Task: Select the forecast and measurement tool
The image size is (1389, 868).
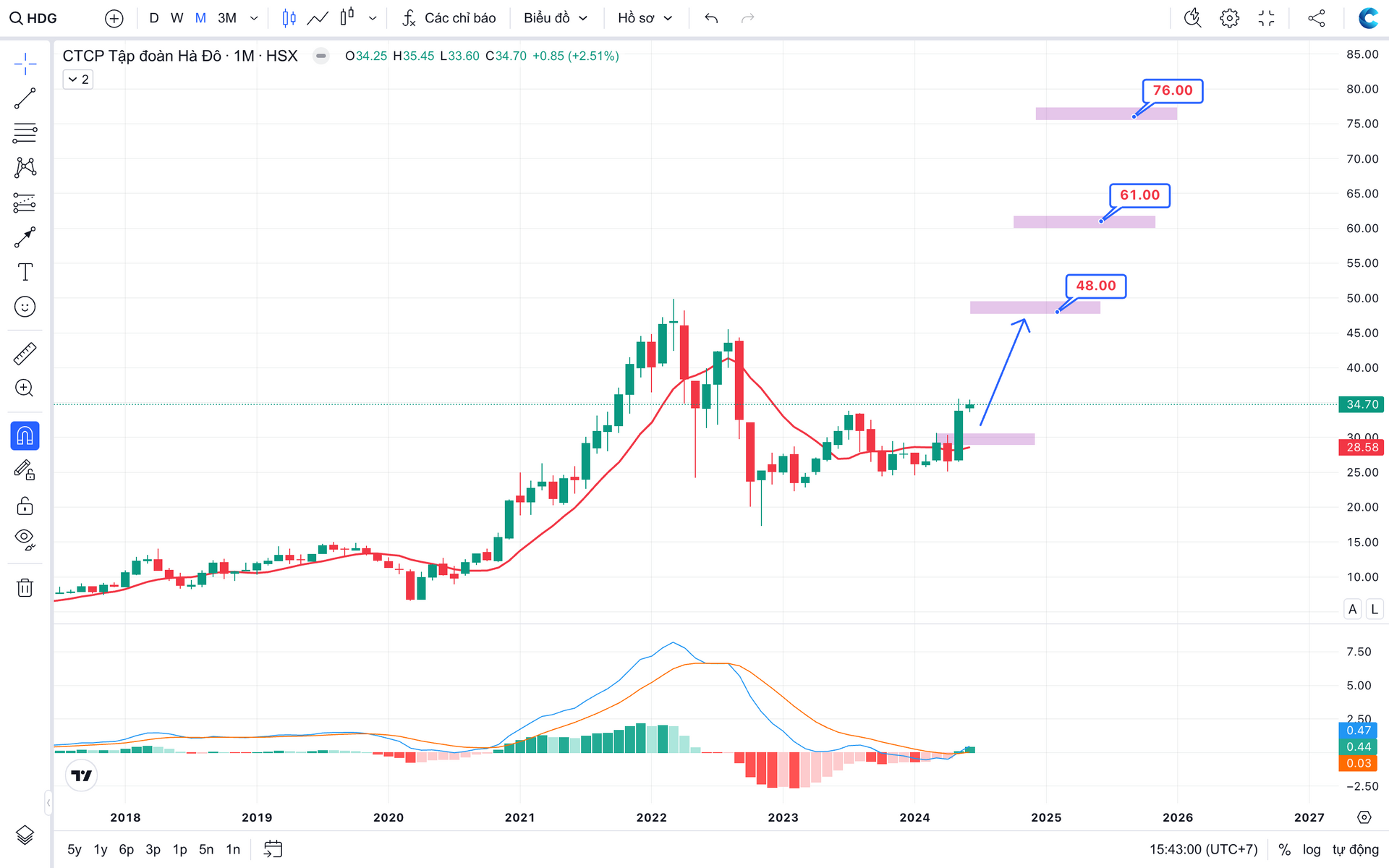Action: (25, 203)
